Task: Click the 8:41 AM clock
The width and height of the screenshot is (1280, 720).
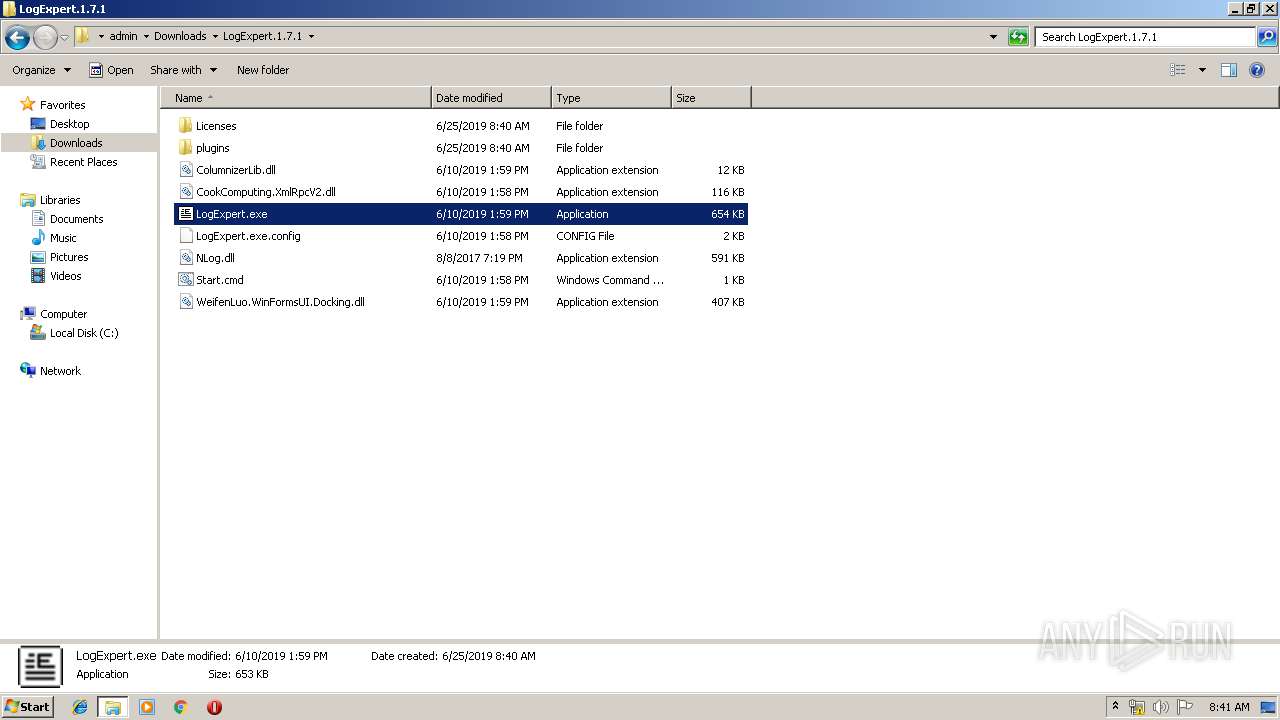Action: click(1229, 707)
